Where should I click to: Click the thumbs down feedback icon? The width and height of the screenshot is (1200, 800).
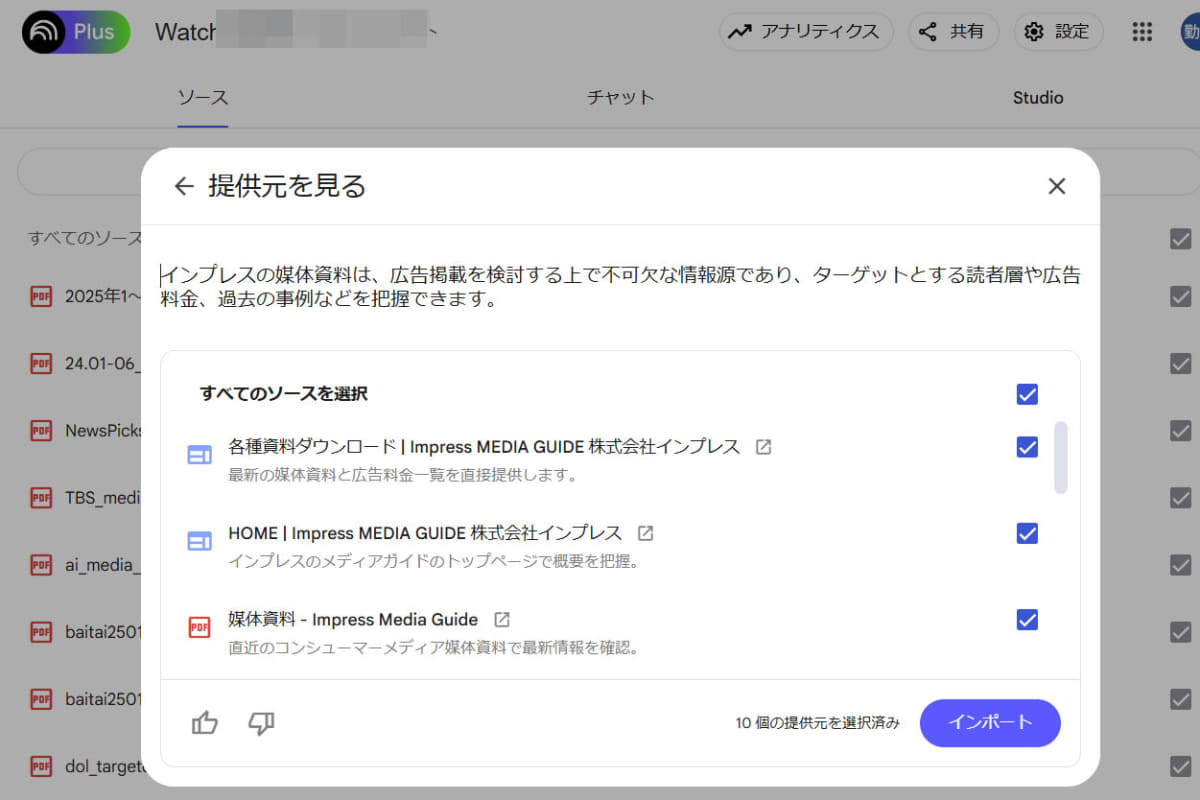[x=261, y=722]
